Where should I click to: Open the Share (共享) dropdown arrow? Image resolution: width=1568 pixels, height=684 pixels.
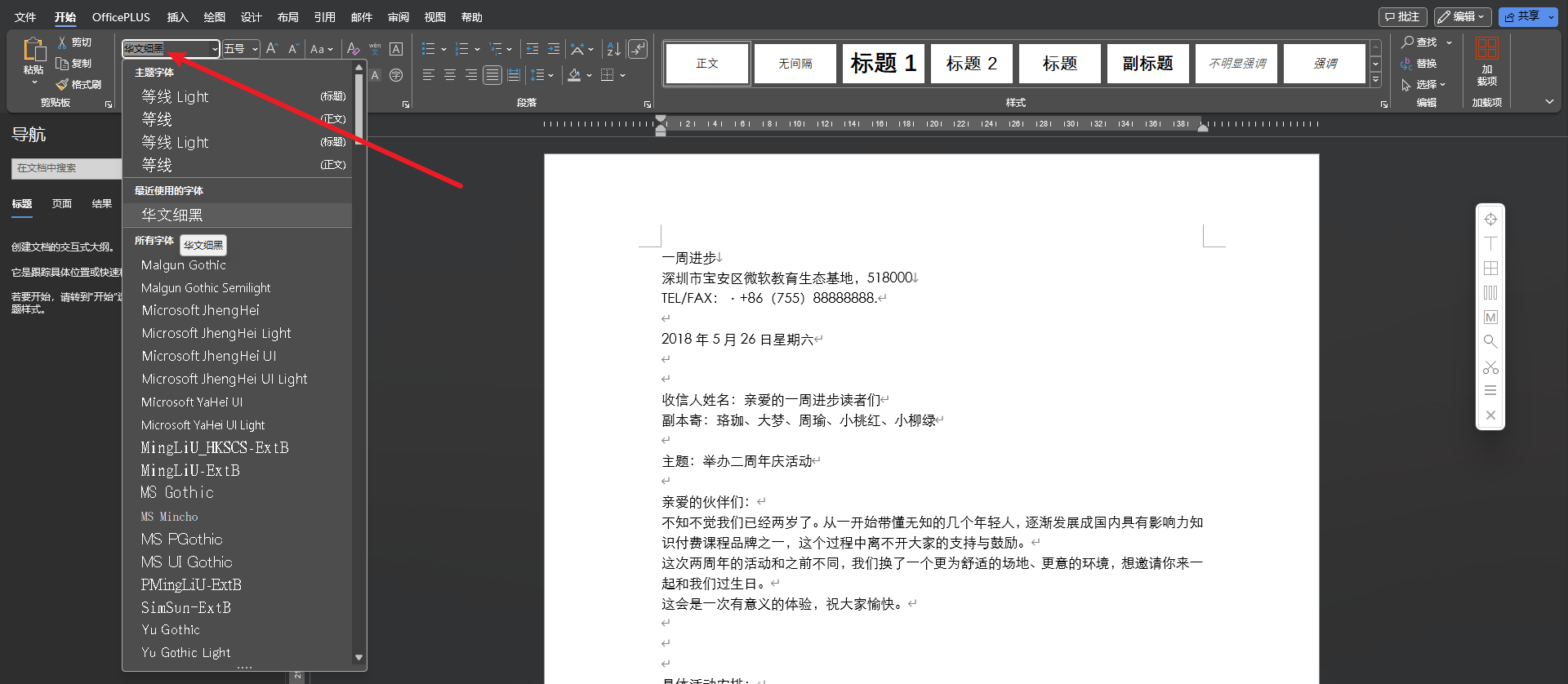[x=1551, y=16]
